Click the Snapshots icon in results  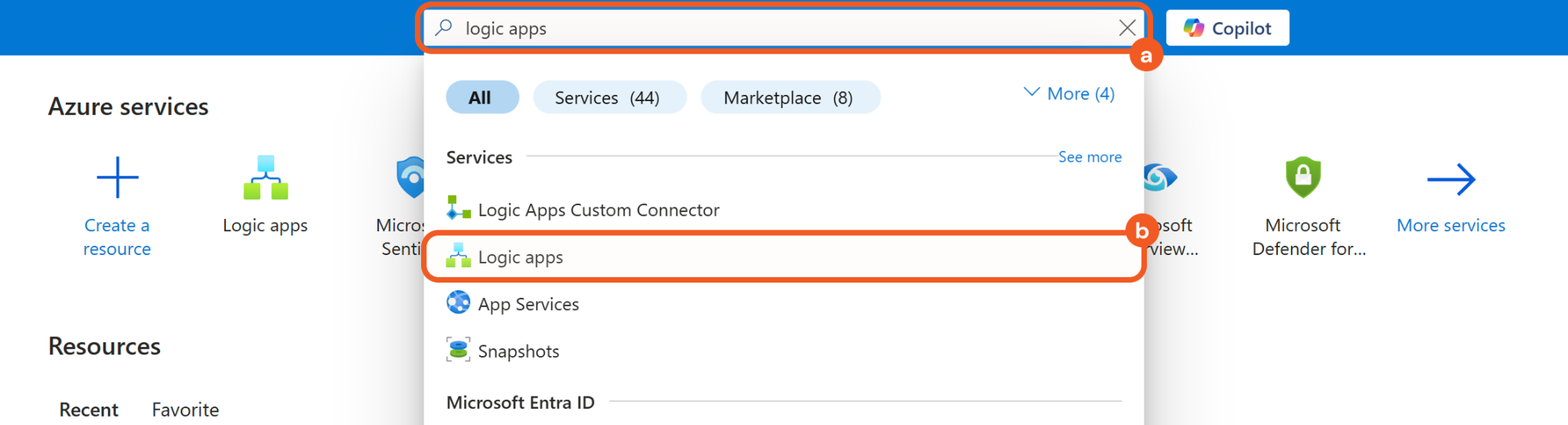coord(458,350)
